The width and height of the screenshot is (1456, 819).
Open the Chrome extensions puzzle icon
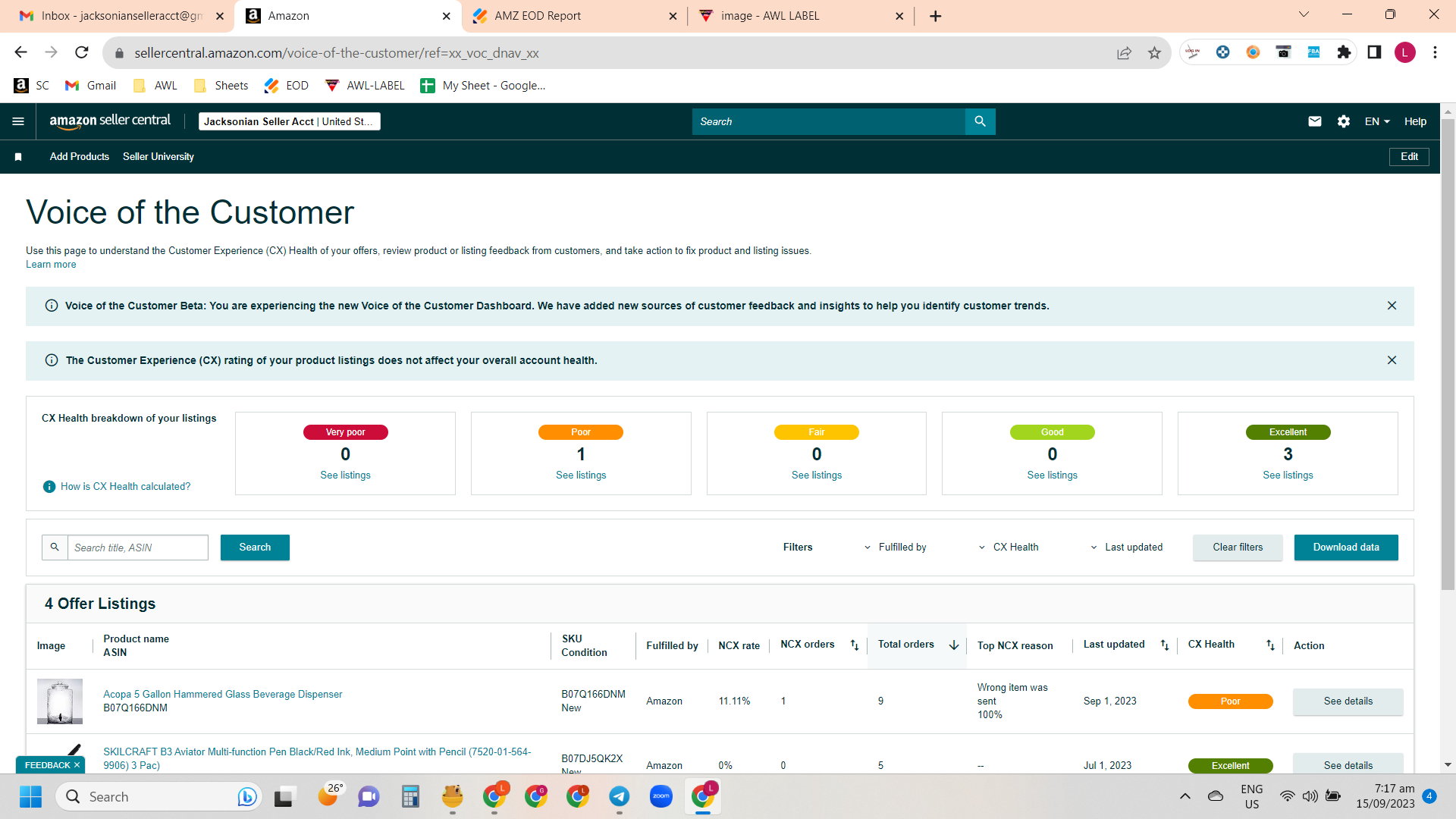pyautogui.click(x=1344, y=52)
